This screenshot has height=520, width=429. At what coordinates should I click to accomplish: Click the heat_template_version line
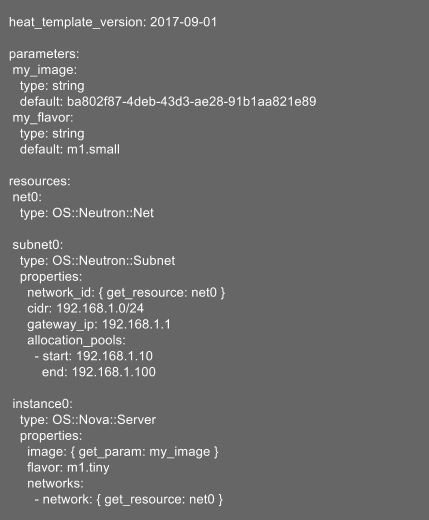113,22
